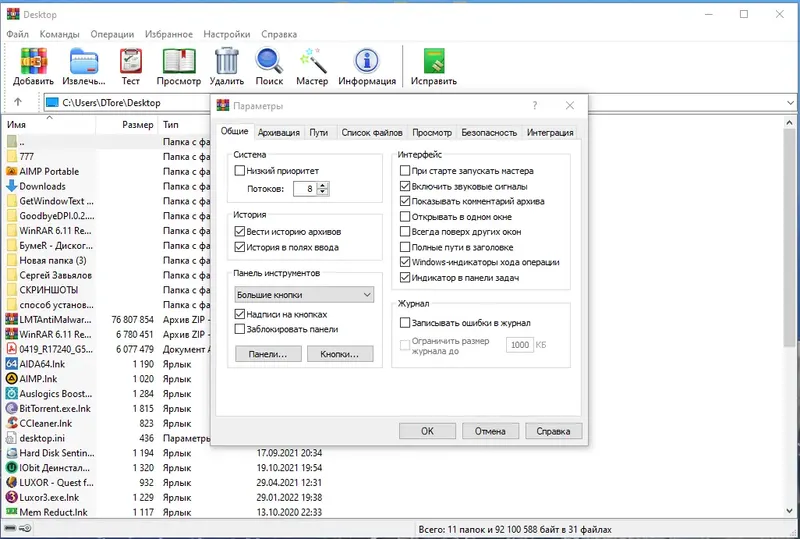This screenshot has width=800, height=539.
Task: Open the Операции menu
Action: [x=112, y=34]
